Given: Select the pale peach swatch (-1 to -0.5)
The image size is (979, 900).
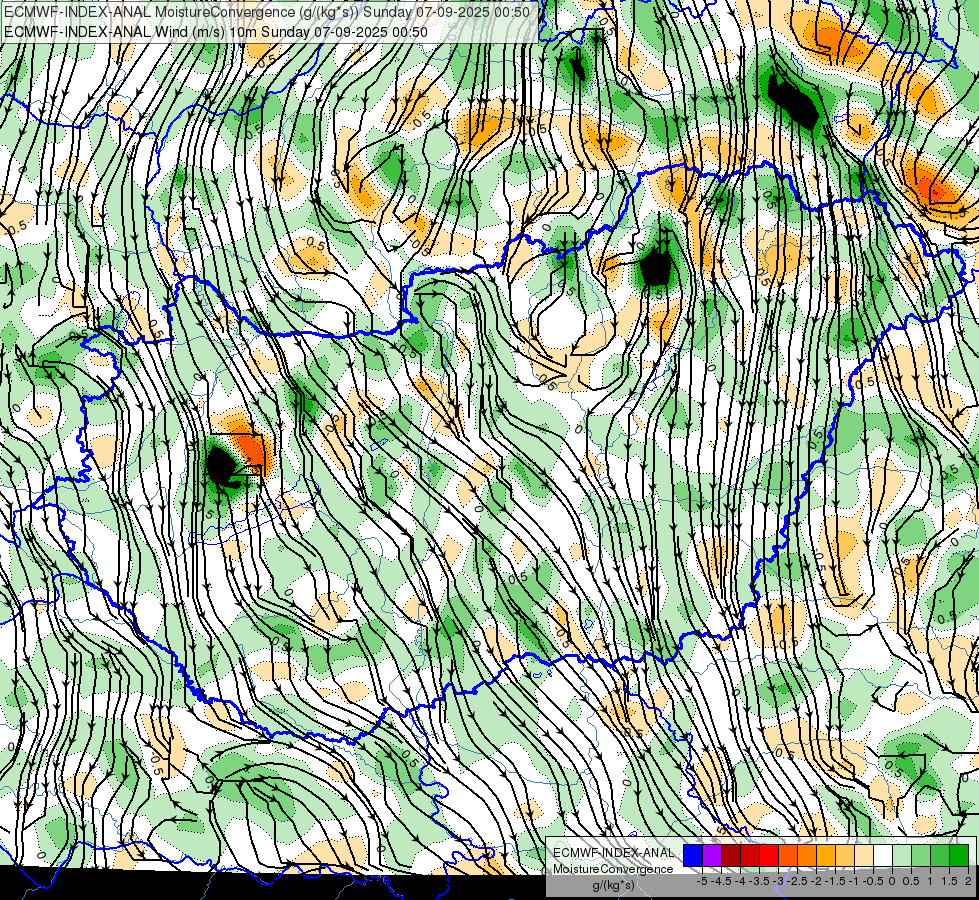Looking at the screenshot, I should point(864,856).
